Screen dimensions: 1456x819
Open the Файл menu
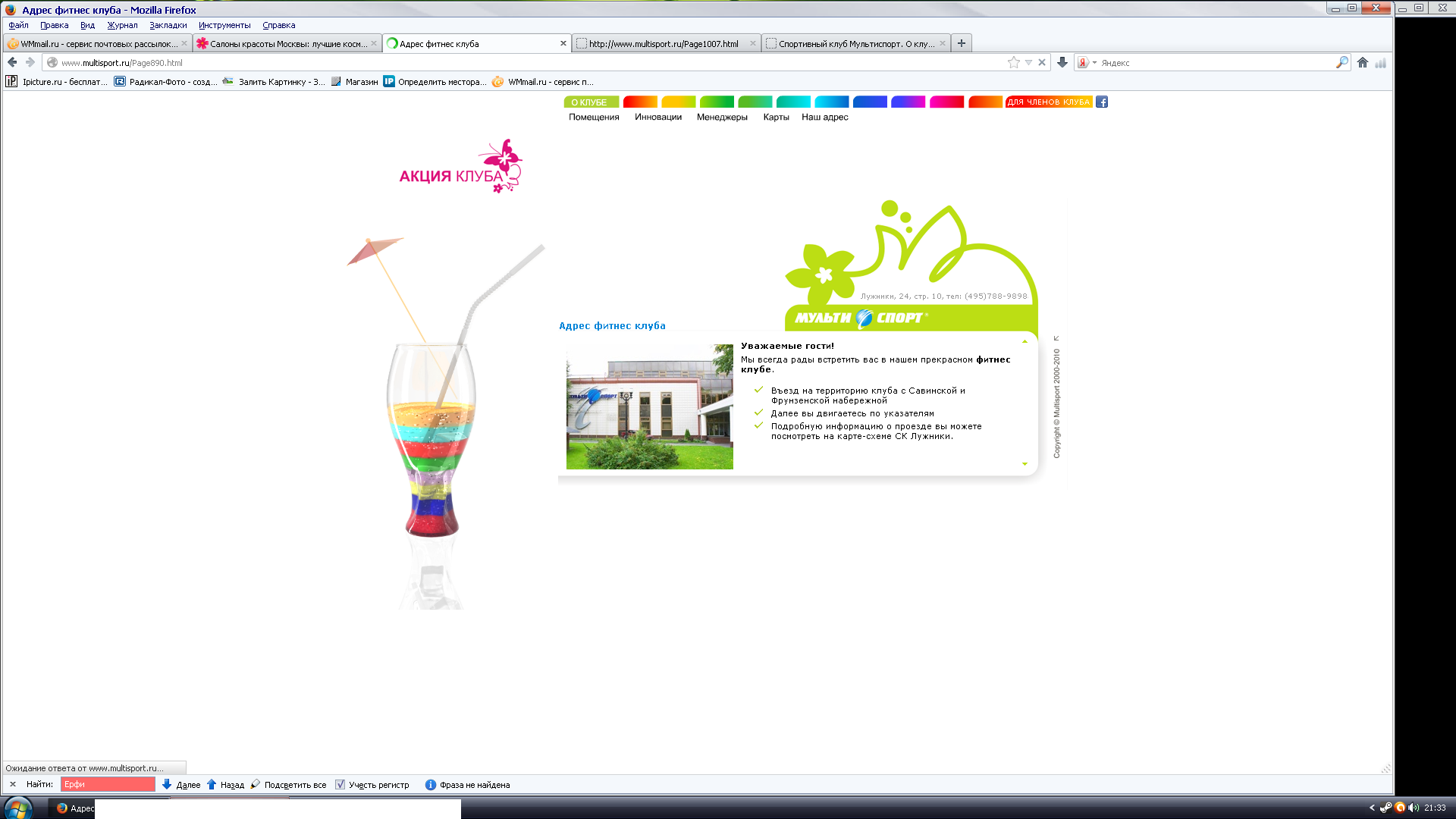point(18,25)
